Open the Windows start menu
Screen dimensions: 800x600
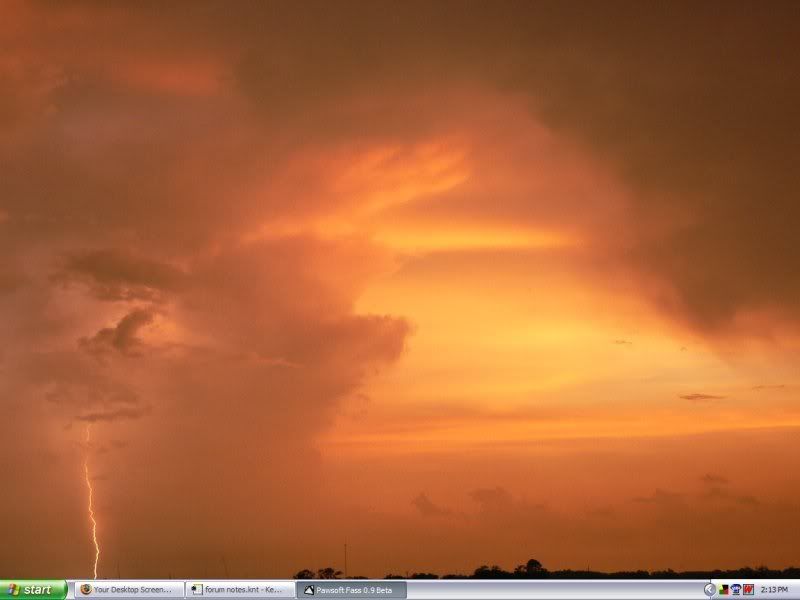[33, 590]
